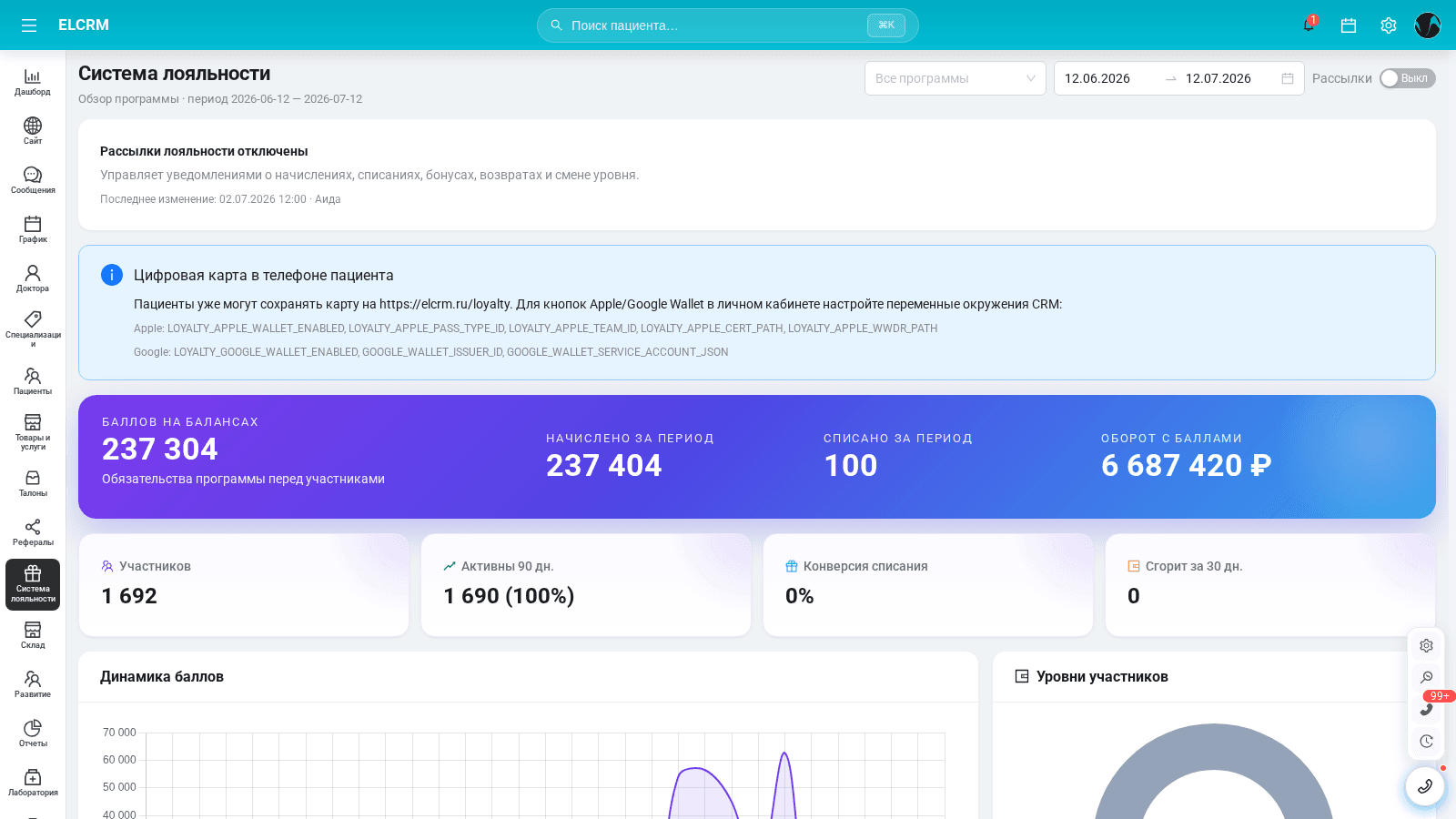The height and width of the screenshot is (819, 1456).
Task: Click Система лояльности page title
Action: click(x=175, y=74)
